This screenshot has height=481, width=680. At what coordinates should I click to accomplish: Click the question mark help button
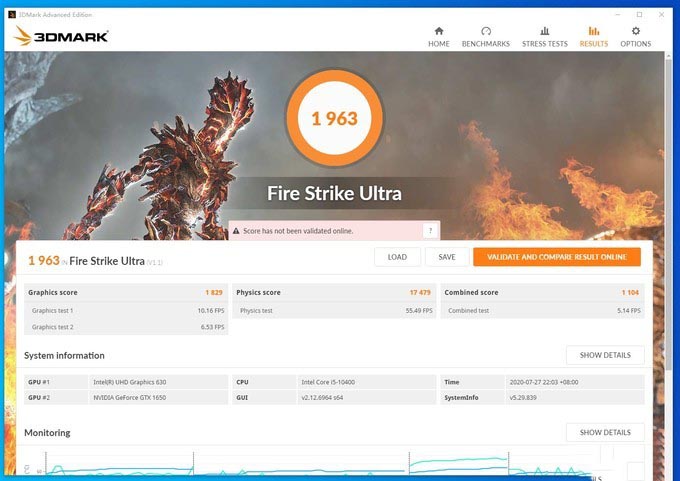[430, 231]
